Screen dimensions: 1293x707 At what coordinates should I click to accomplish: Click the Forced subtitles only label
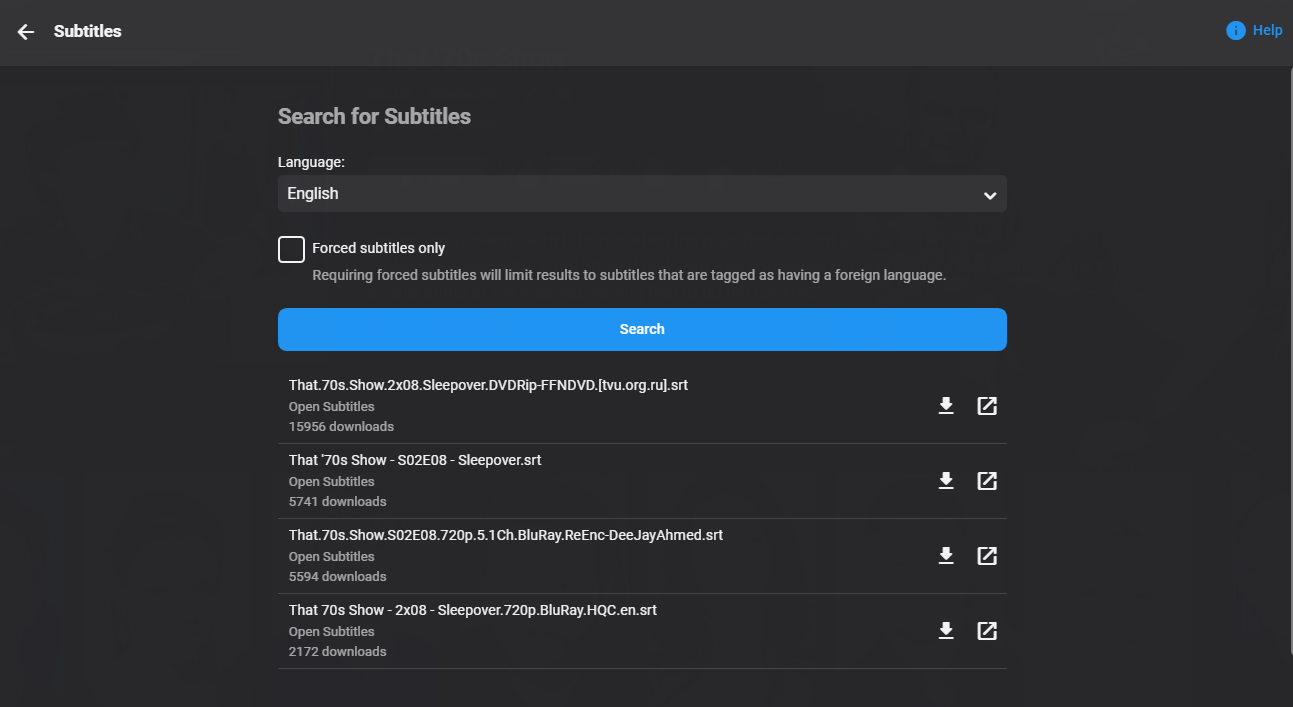click(x=378, y=248)
